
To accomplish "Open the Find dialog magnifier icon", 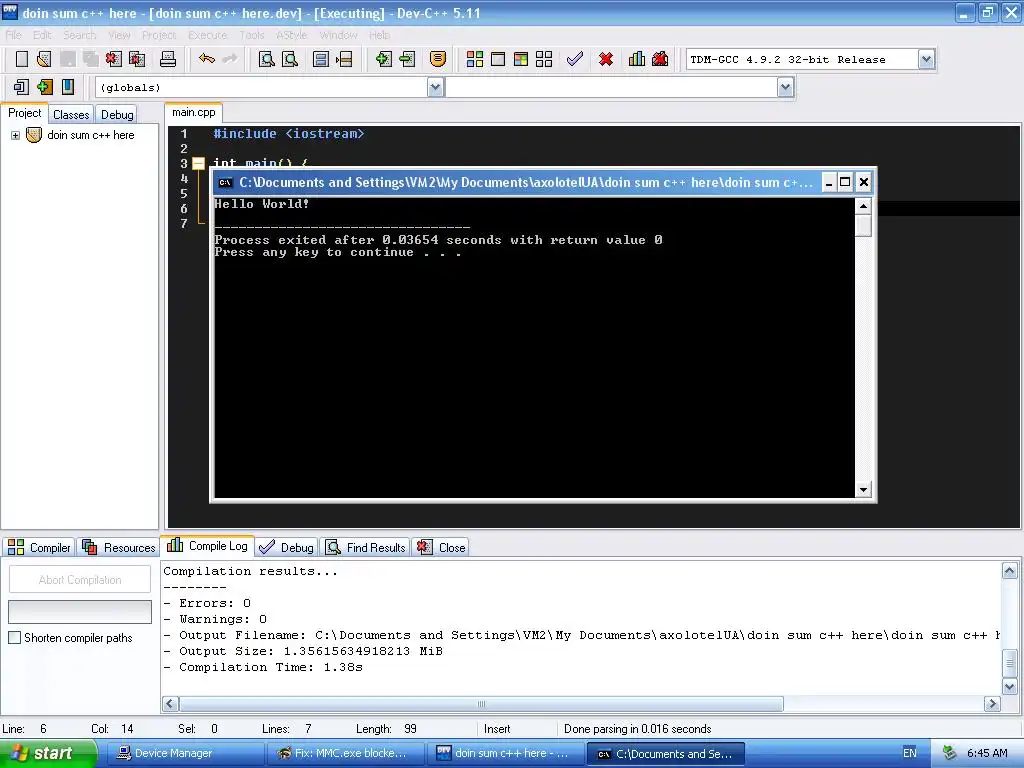I will click(266, 59).
